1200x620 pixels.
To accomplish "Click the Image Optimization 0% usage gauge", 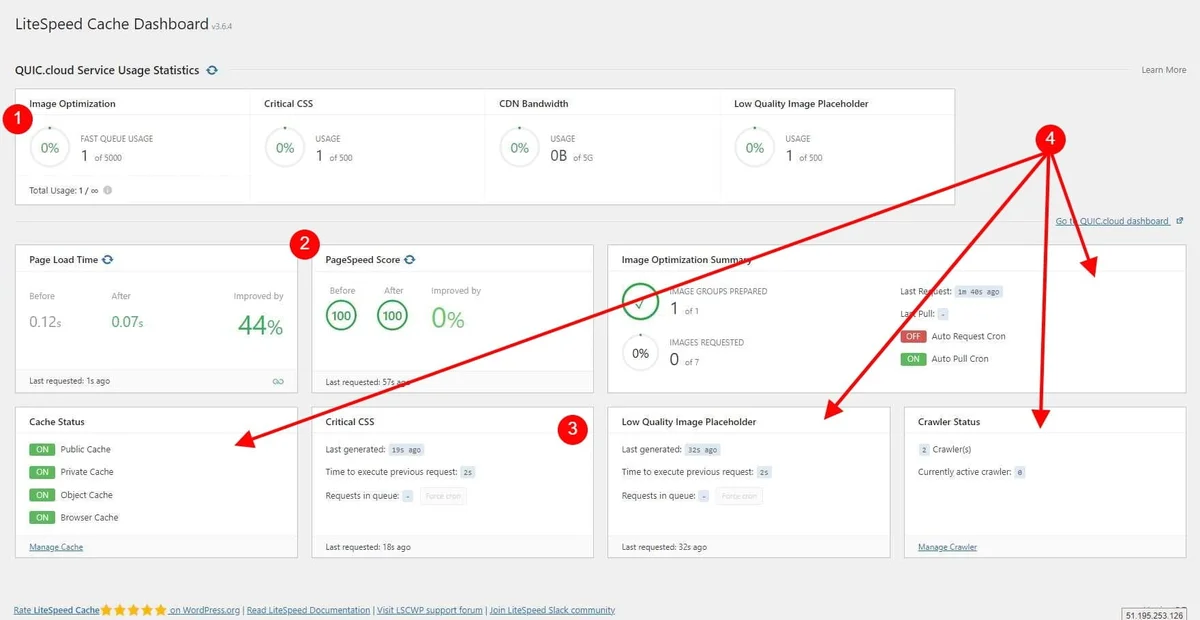I will pyautogui.click(x=50, y=148).
